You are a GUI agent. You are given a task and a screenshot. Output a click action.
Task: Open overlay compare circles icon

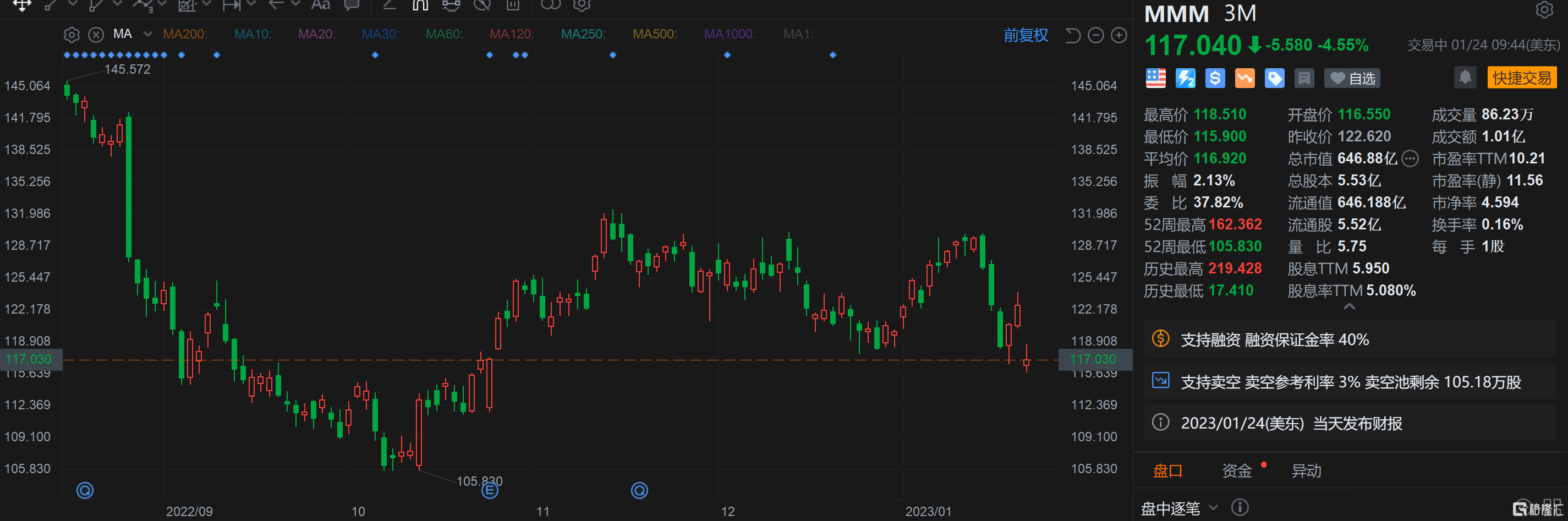(x=550, y=5)
